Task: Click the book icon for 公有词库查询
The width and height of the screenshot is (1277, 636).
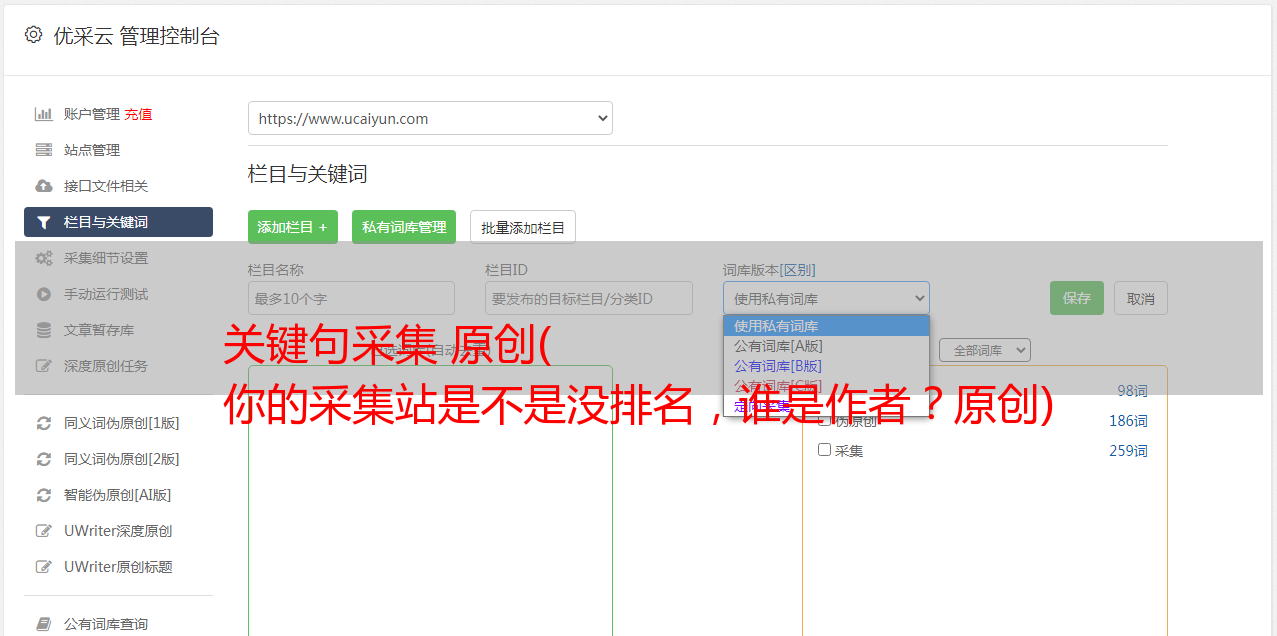Action: 43,624
